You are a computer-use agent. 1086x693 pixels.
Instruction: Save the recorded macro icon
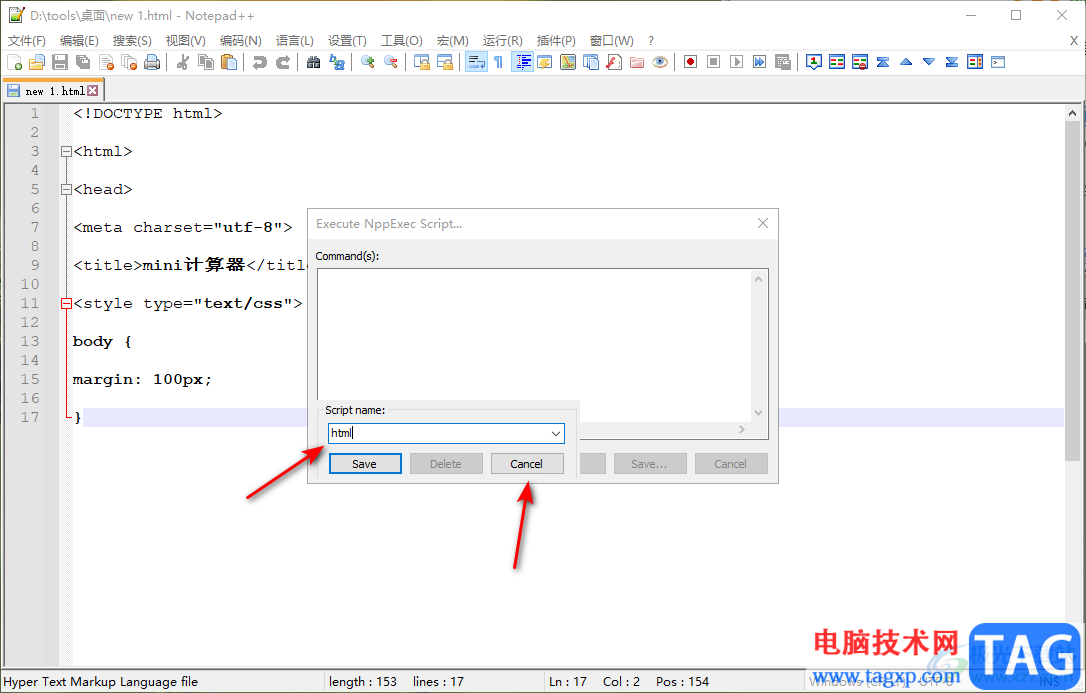pyautogui.click(x=782, y=62)
